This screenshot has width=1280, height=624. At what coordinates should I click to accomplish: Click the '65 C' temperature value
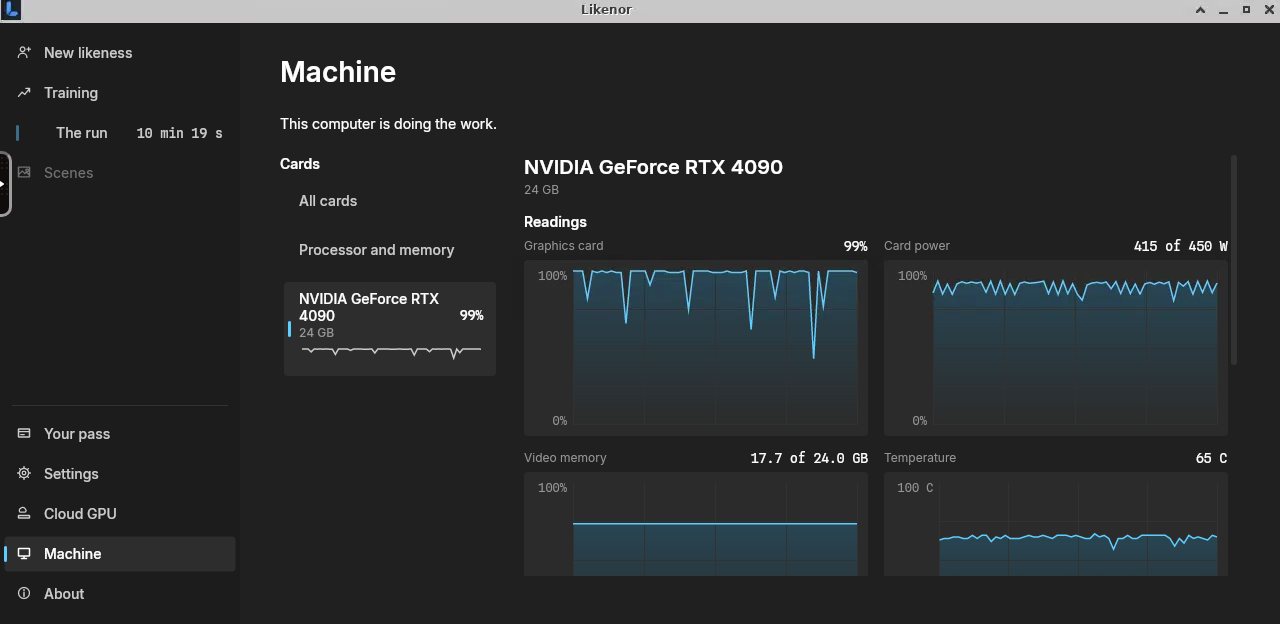1211,458
